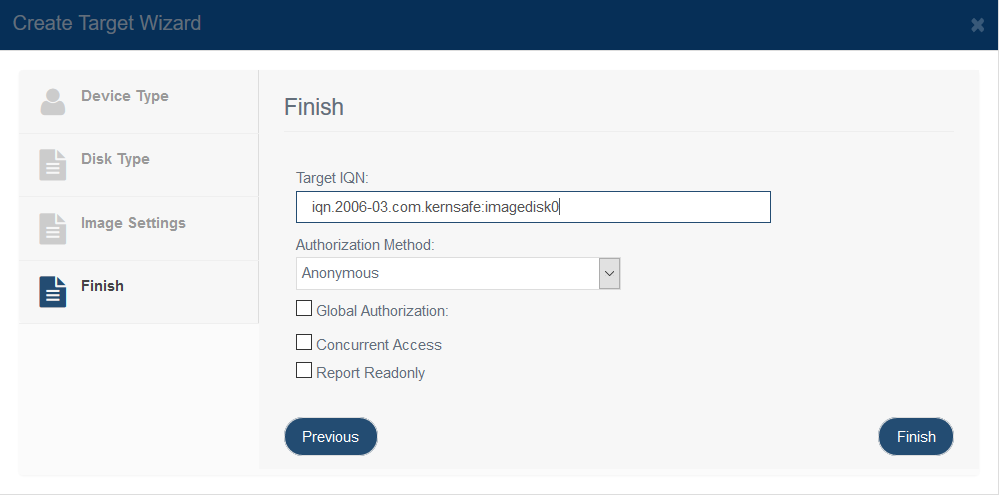Click the Device Type person icon
The width and height of the screenshot is (999, 495).
[53, 102]
